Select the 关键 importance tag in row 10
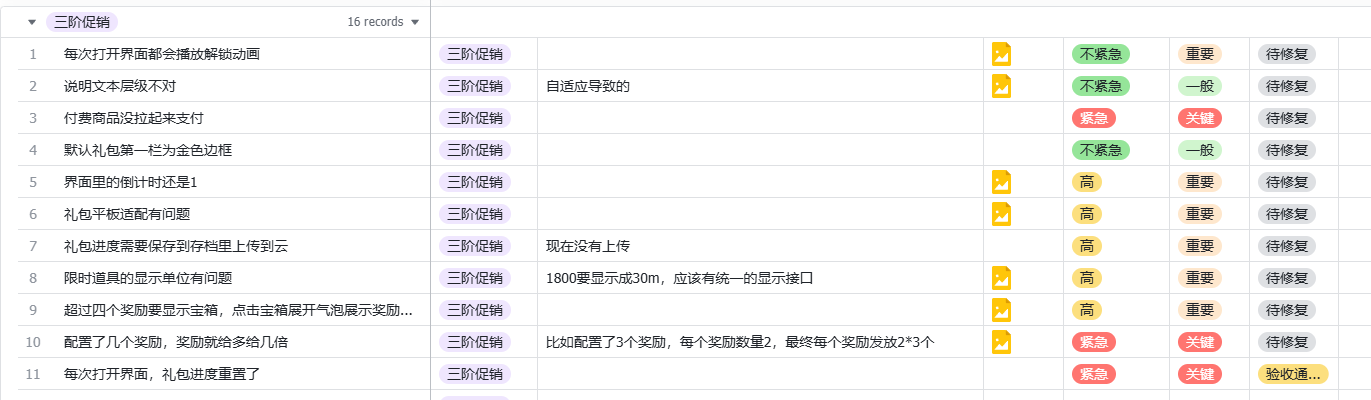This screenshot has height=400, width=1371. pyautogui.click(x=1200, y=342)
